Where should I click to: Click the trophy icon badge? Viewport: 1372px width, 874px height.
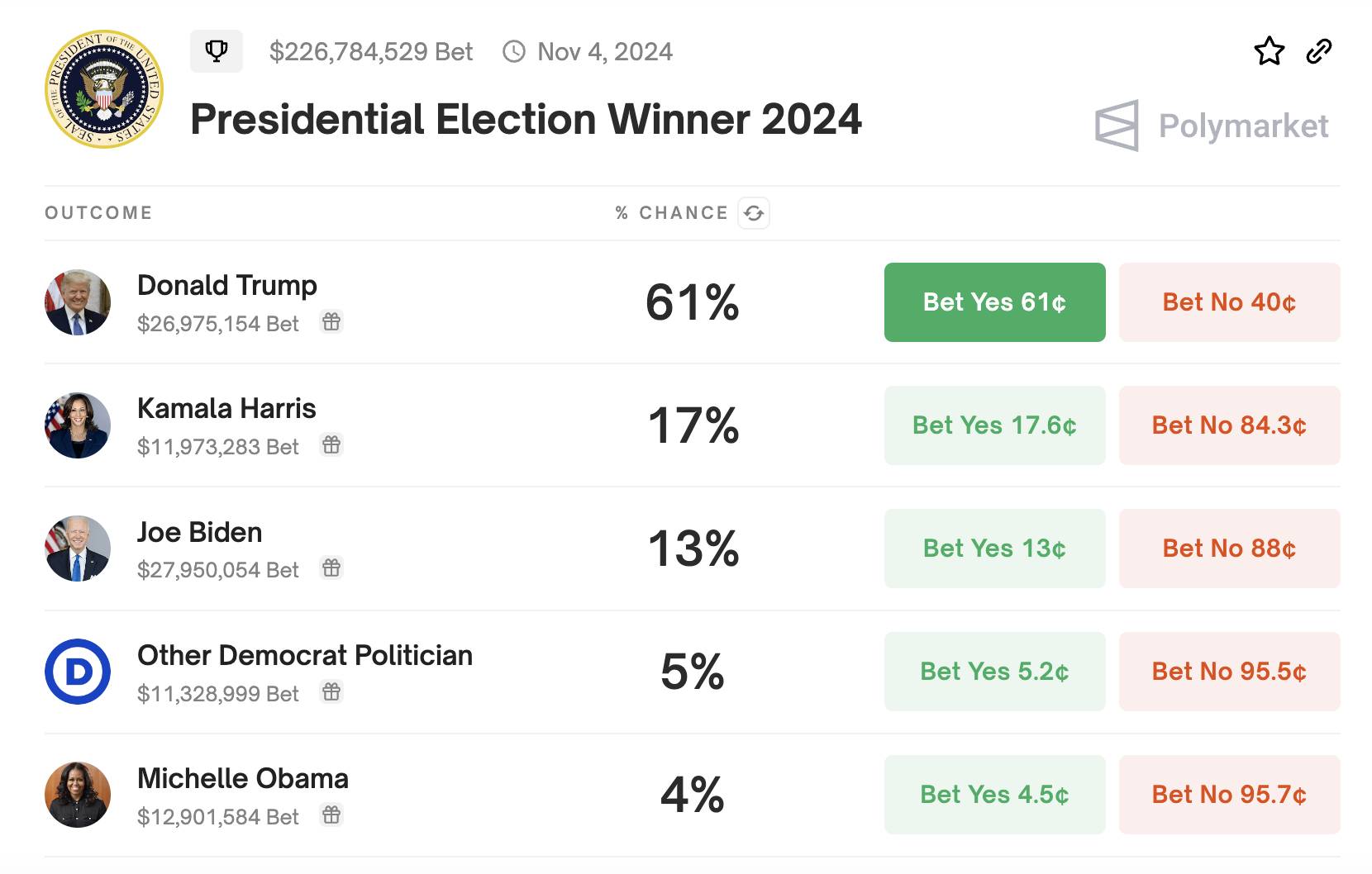pyautogui.click(x=217, y=51)
